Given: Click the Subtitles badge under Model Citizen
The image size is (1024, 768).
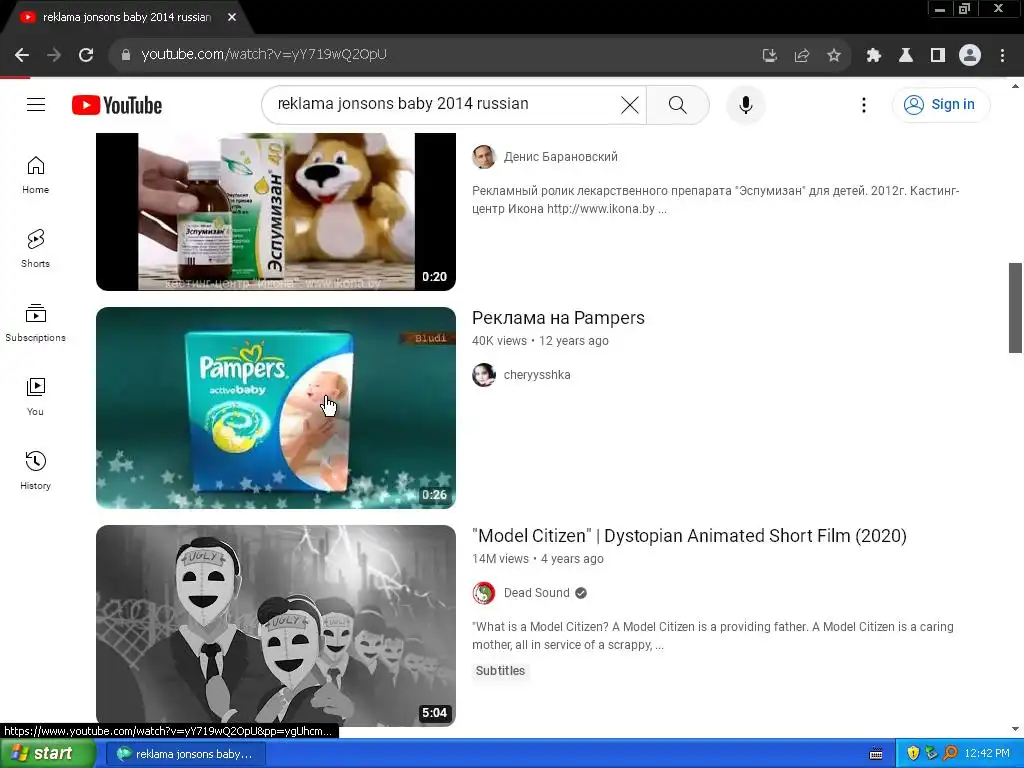Looking at the screenshot, I should click(x=500, y=671).
